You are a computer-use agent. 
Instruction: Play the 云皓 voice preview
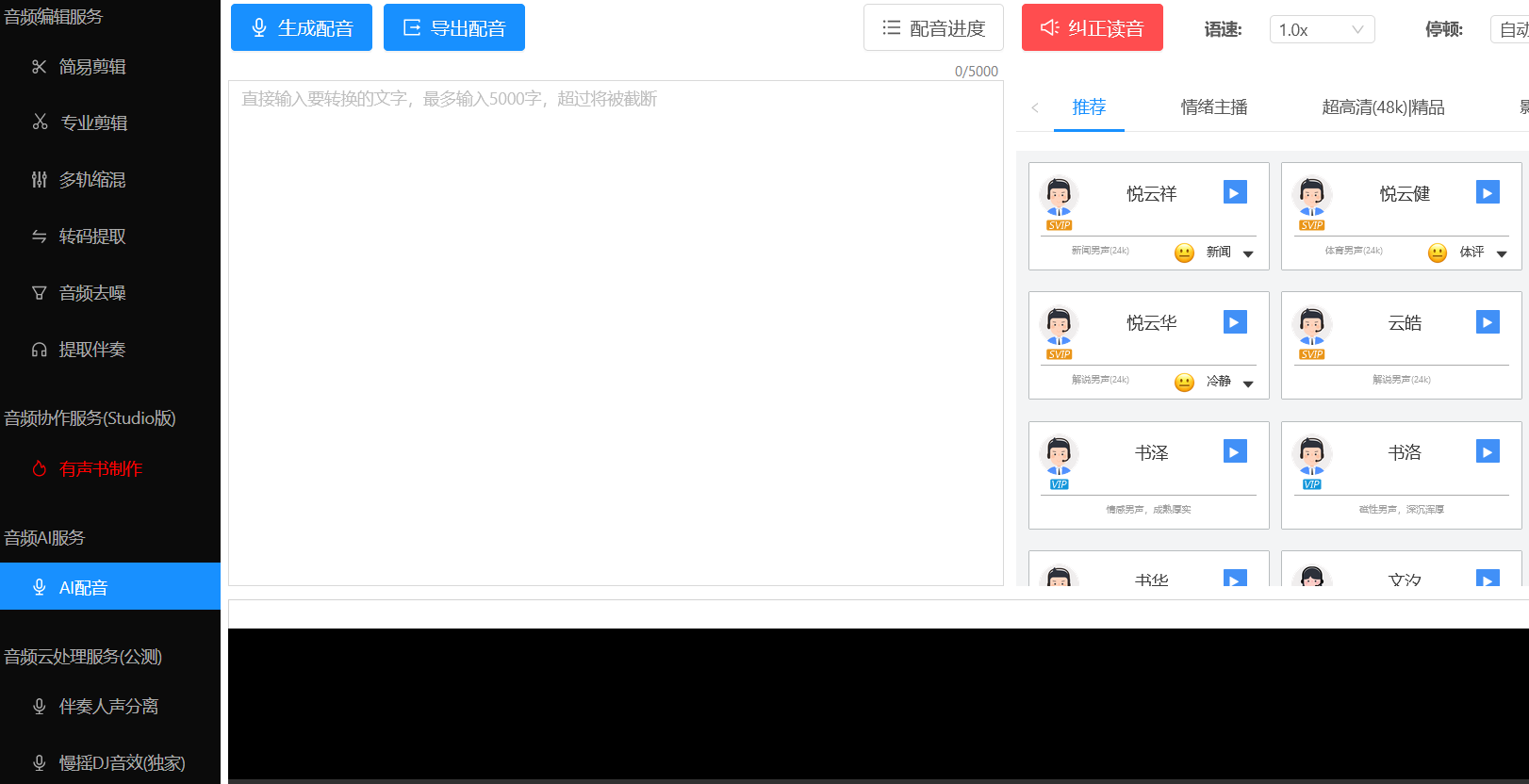[x=1488, y=322]
